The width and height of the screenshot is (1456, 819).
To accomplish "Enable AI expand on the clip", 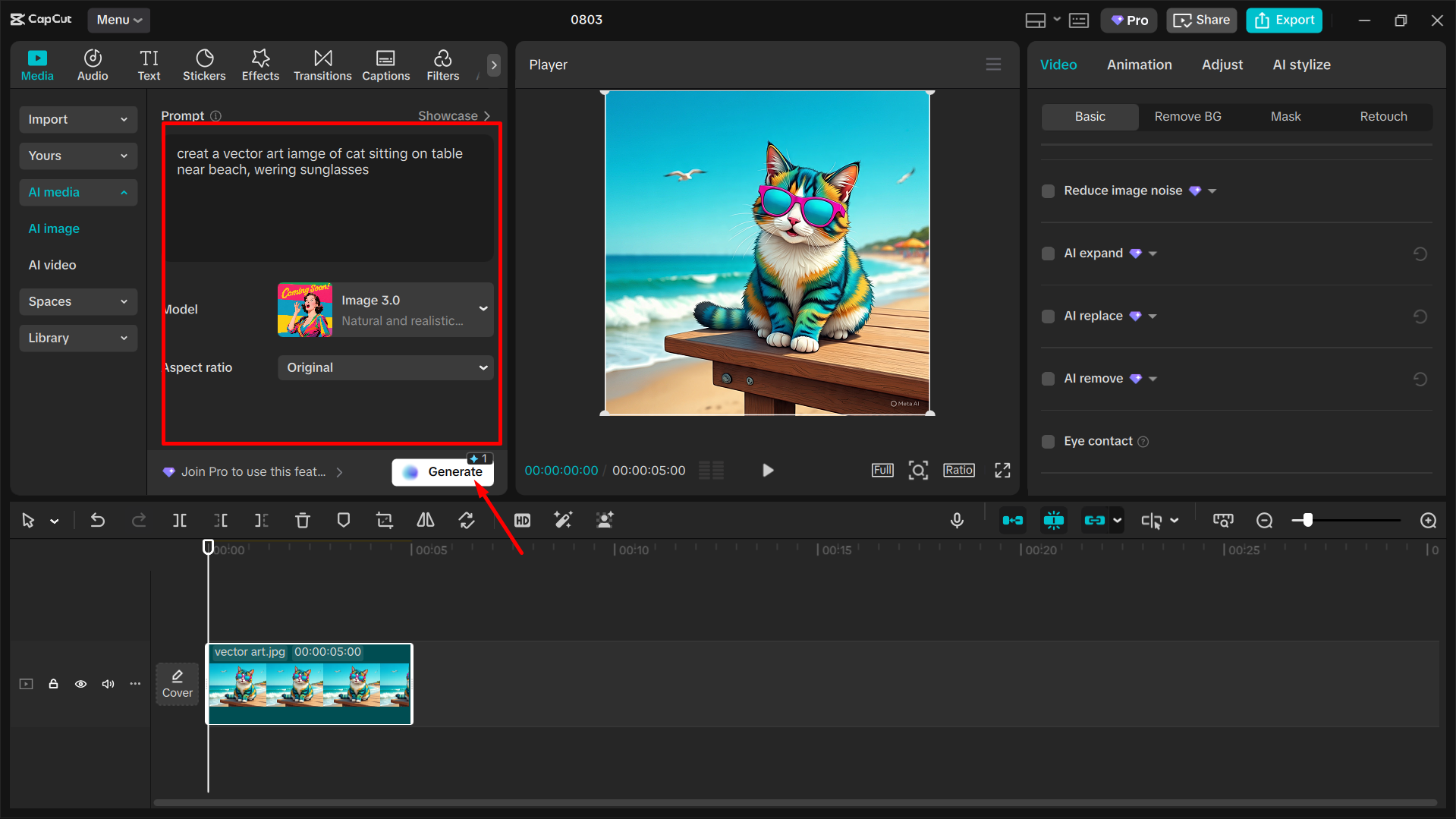I will tap(1048, 253).
